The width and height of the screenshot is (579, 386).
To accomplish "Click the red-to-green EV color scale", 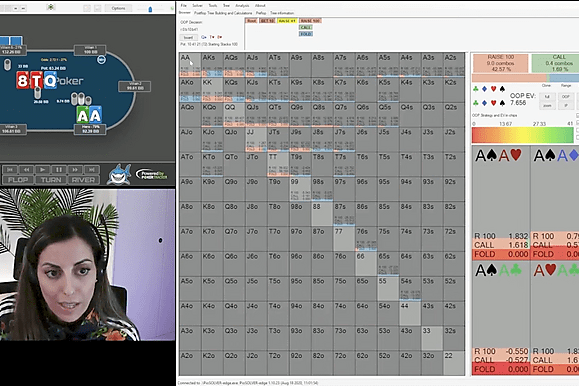I will [x=523, y=135].
